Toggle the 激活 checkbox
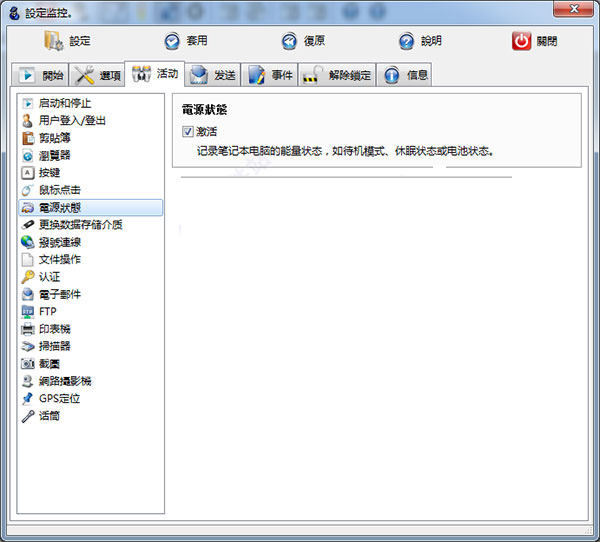The height and width of the screenshot is (542, 600). [x=188, y=132]
